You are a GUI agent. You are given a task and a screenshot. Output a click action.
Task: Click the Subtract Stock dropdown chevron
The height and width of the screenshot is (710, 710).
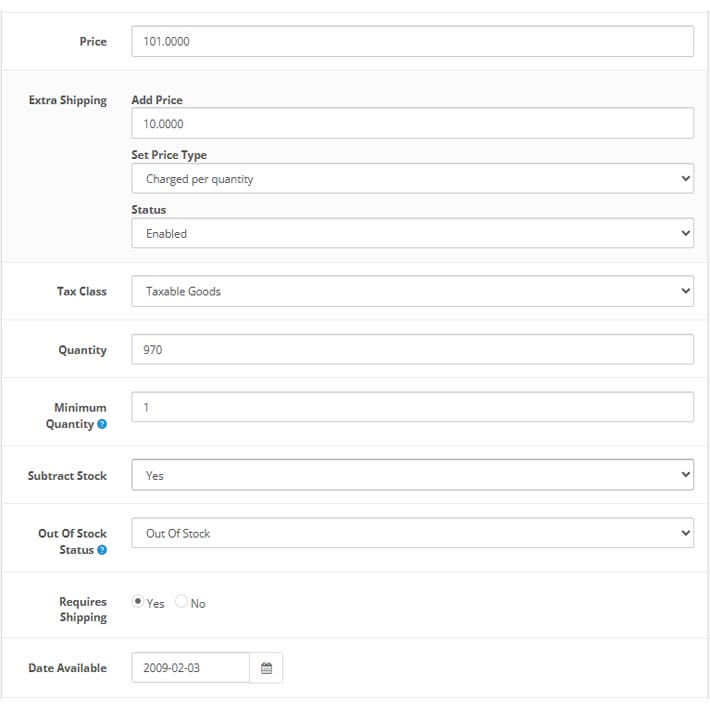686,475
